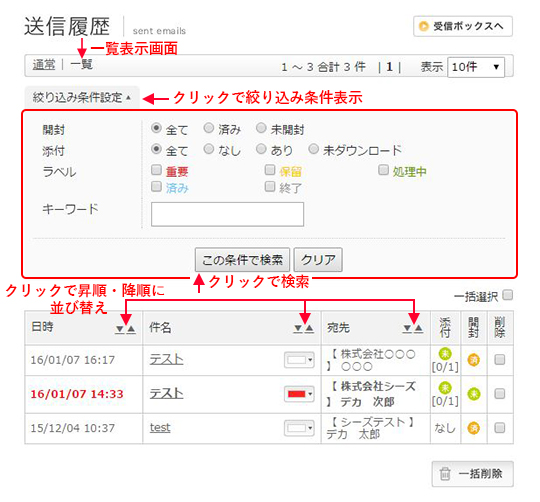Click the この条件で検索 button
This screenshot has height=502, width=540.
click(242, 260)
